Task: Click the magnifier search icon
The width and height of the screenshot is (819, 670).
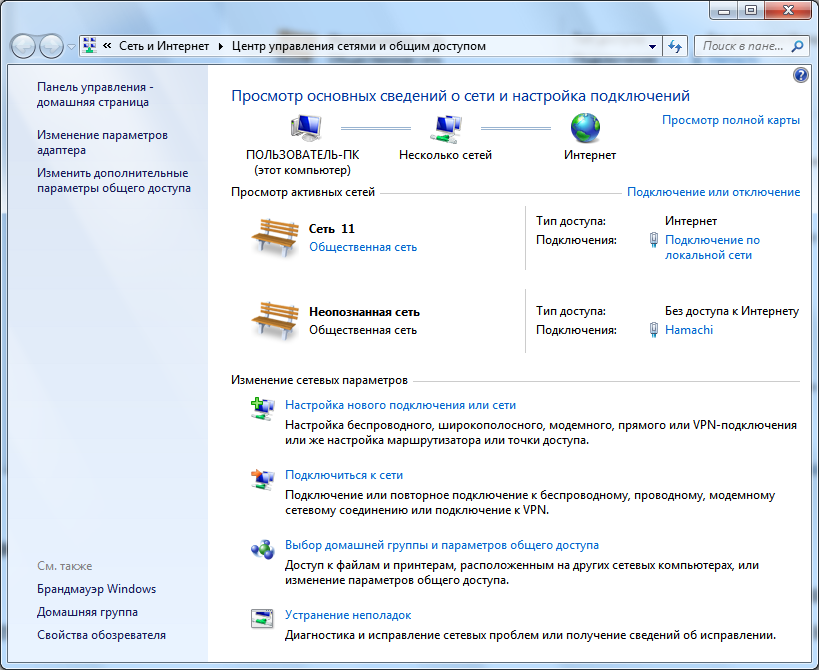Action: pyautogui.click(x=798, y=46)
